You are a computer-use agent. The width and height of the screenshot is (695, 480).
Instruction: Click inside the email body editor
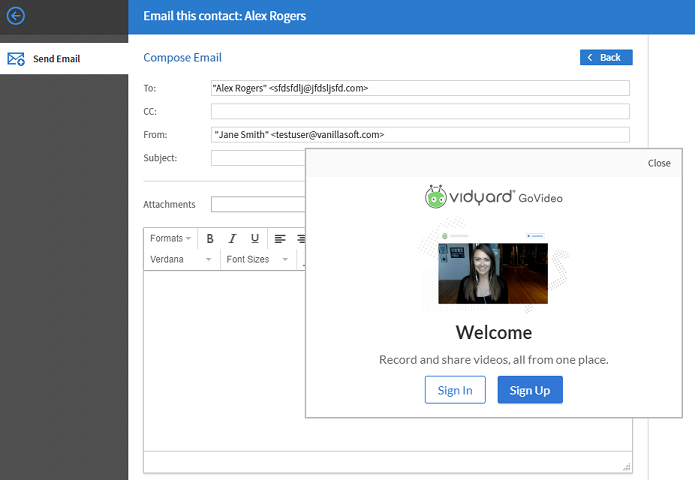[224, 360]
